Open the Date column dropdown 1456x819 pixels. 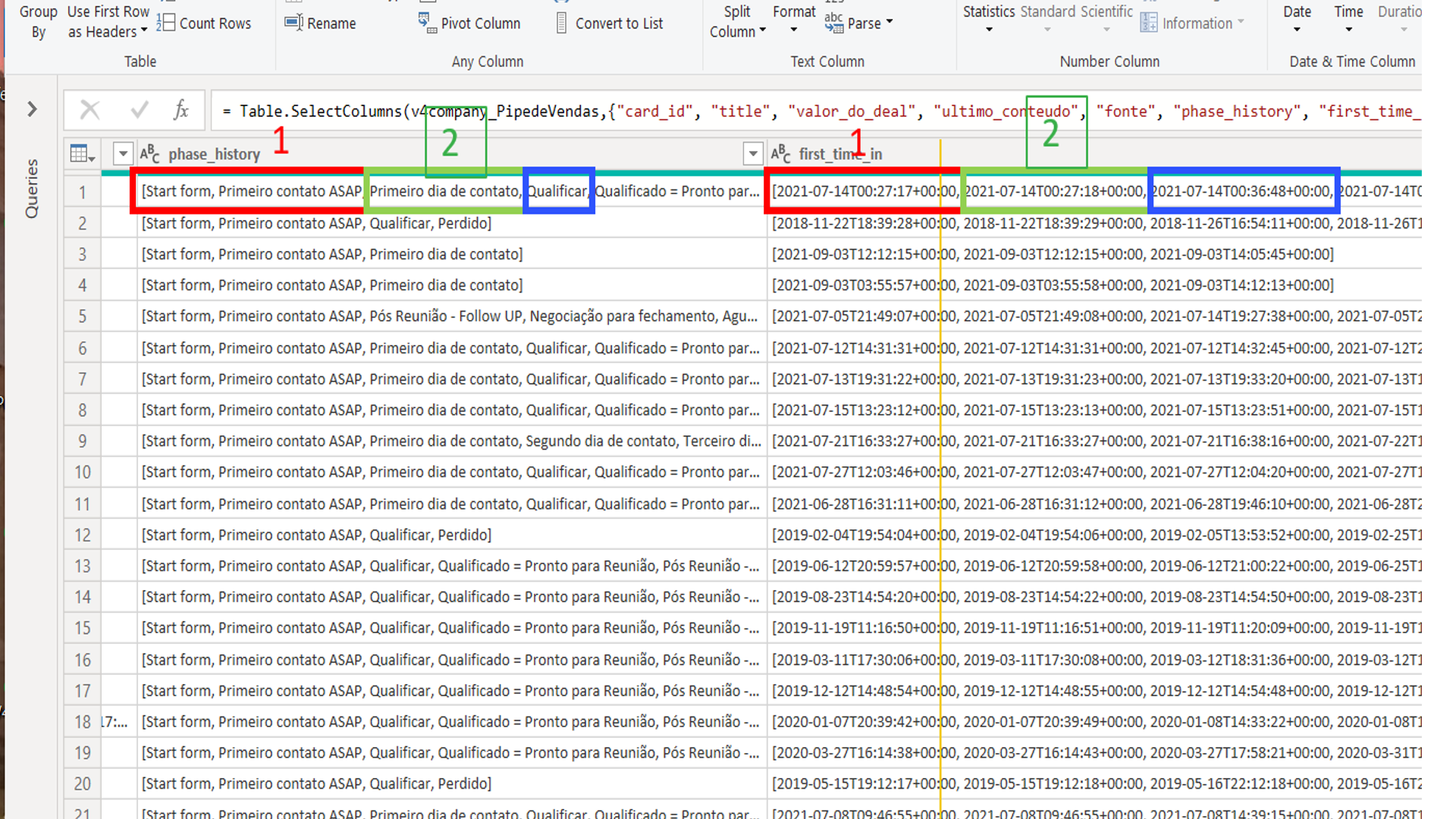click(x=1297, y=20)
